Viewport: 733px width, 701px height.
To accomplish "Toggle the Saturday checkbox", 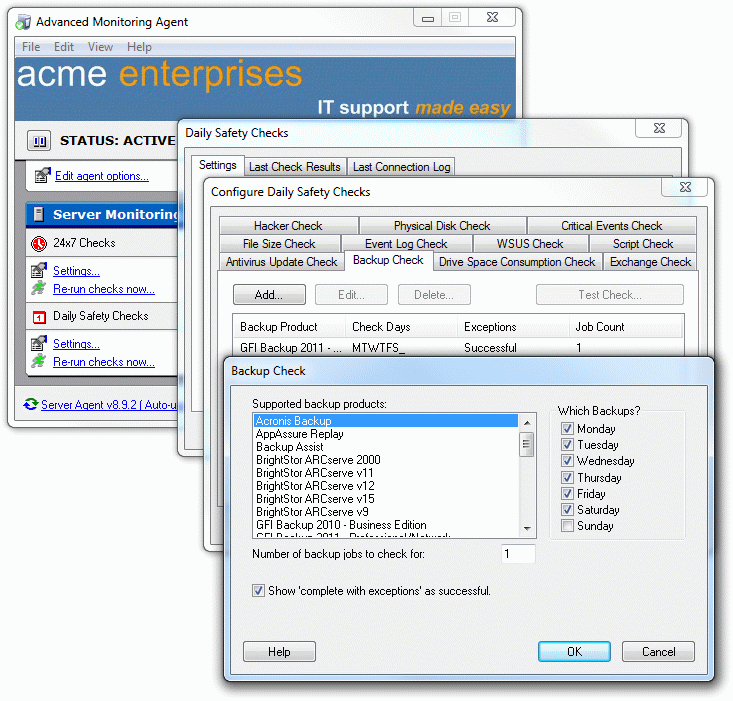I will tap(567, 509).
